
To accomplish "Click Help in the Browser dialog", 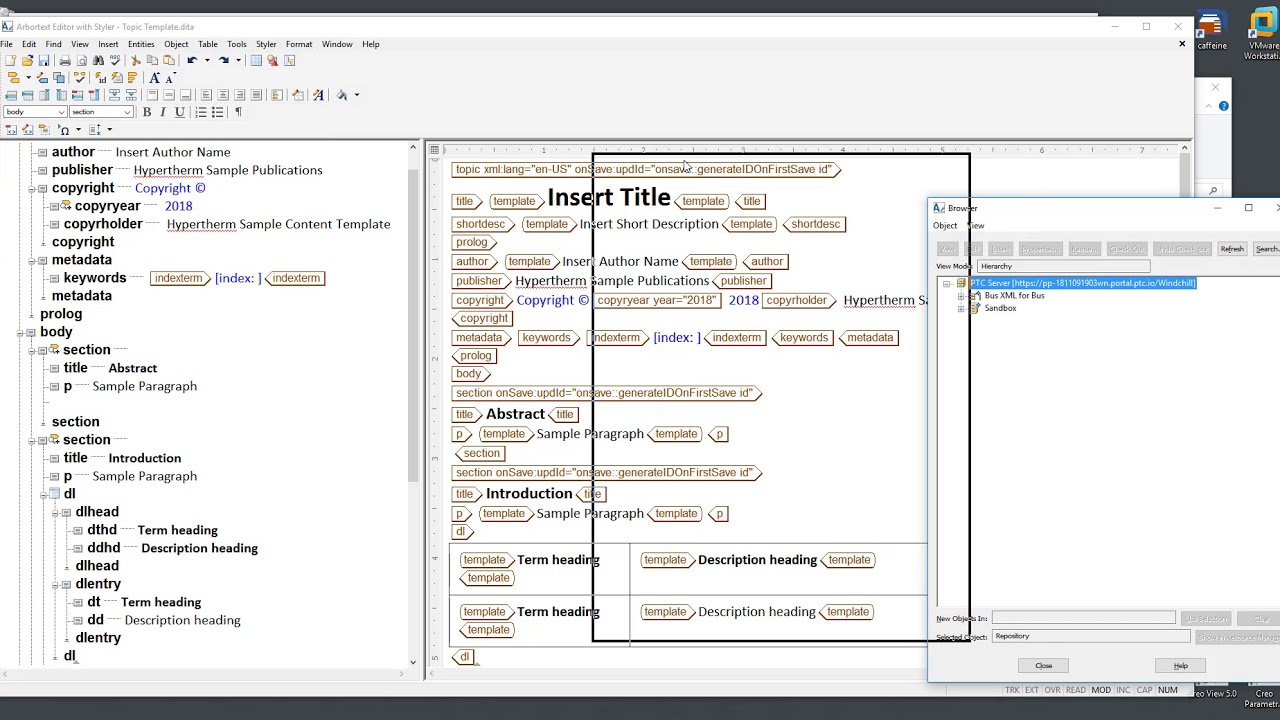I will tap(1181, 666).
